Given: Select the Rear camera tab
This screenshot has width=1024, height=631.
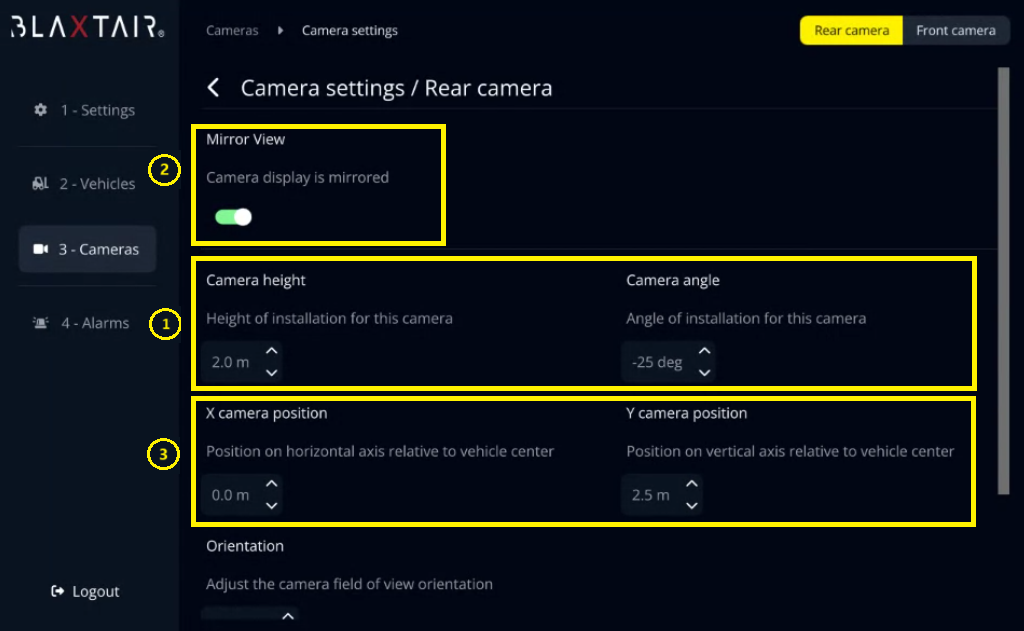Looking at the screenshot, I should click(851, 30).
